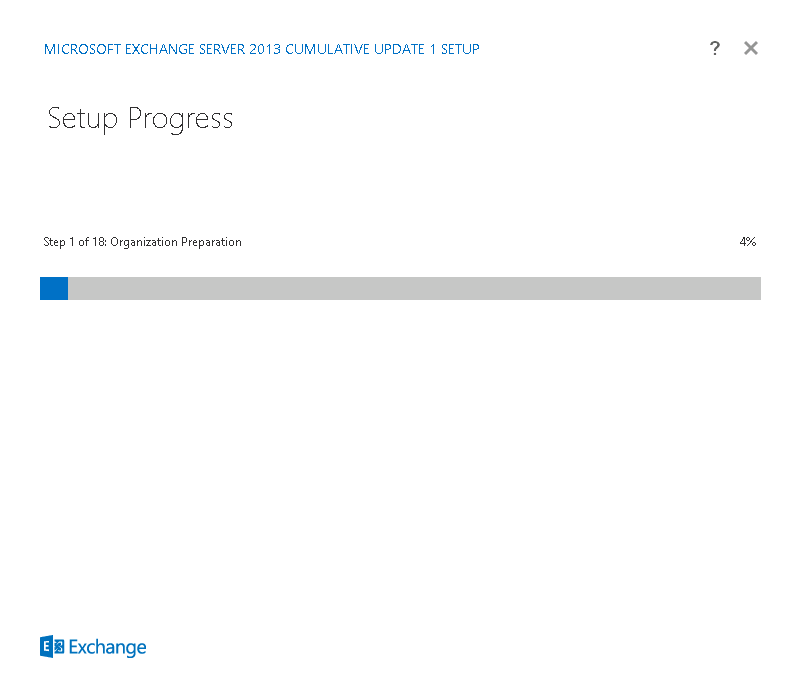Click the Setup Progress heading

[140, 119]
